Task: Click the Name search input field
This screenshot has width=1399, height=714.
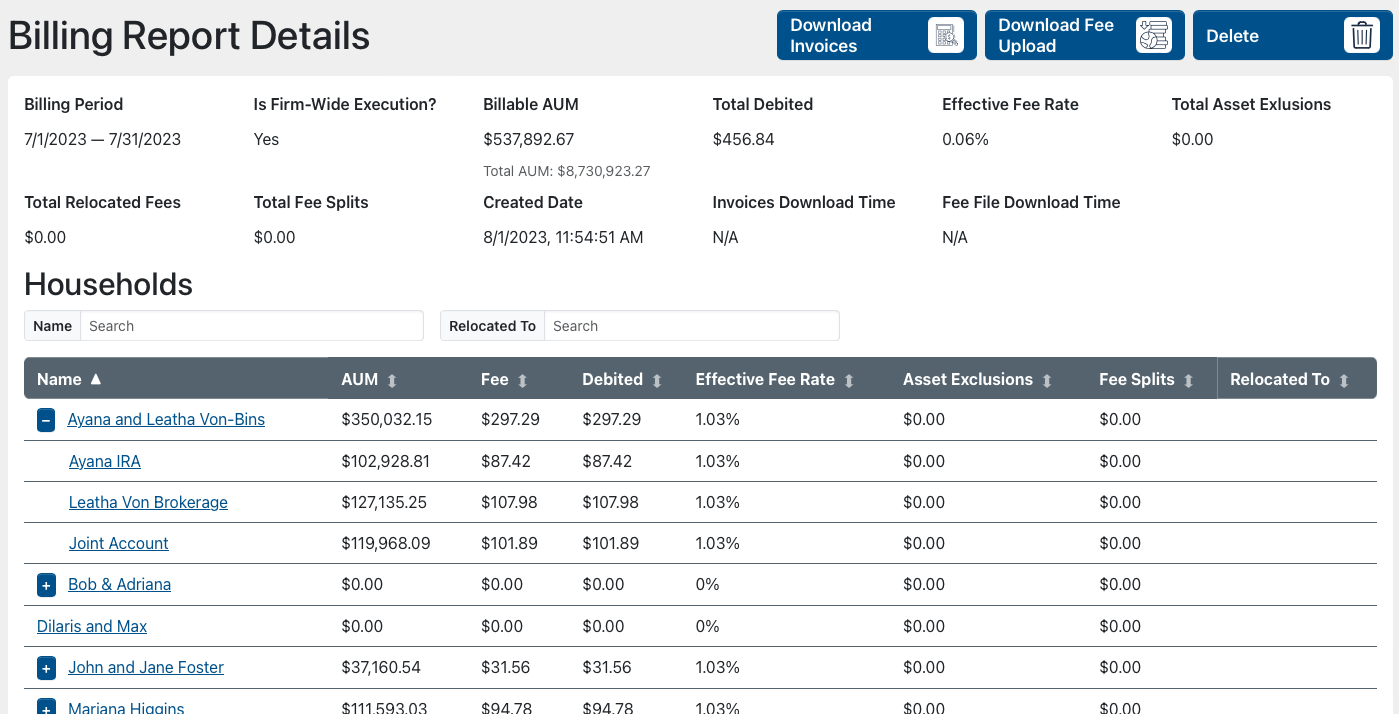Action: [x=250, y=325]
